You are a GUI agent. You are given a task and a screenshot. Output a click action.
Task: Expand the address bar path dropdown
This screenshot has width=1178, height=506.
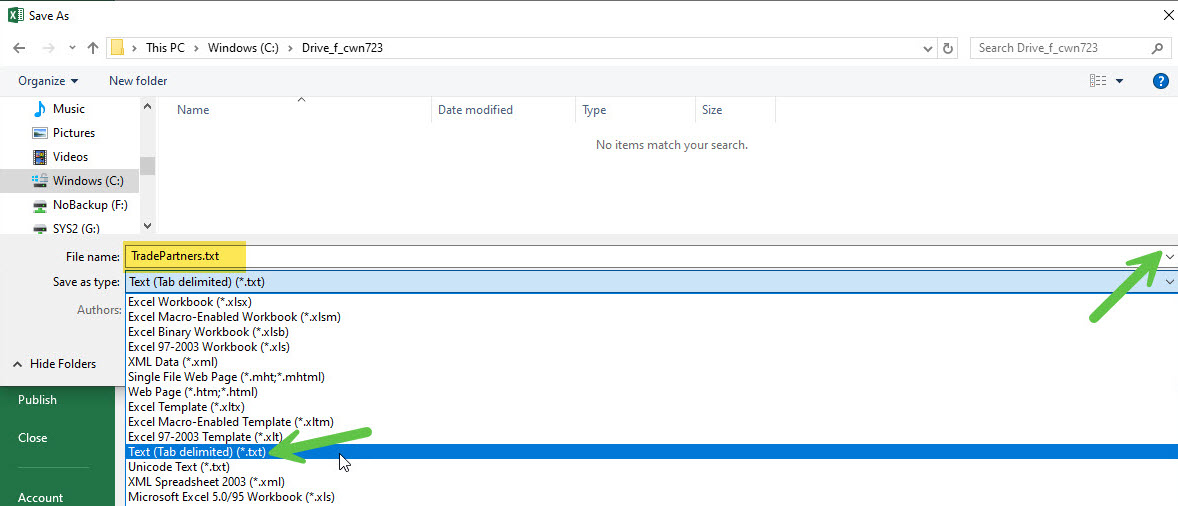click(x=926, y=48)
